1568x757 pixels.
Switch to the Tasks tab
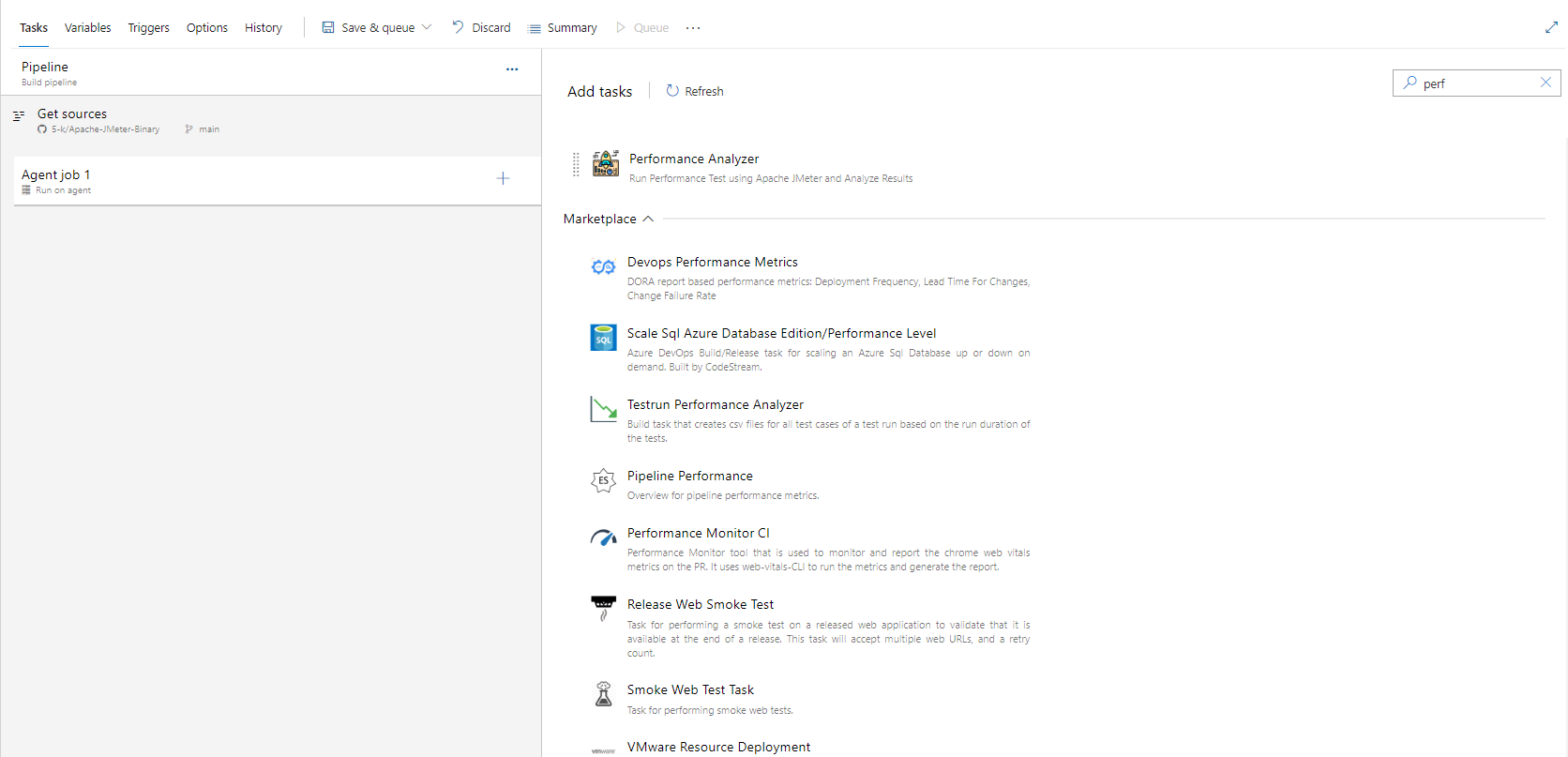[x=34, y=27]
